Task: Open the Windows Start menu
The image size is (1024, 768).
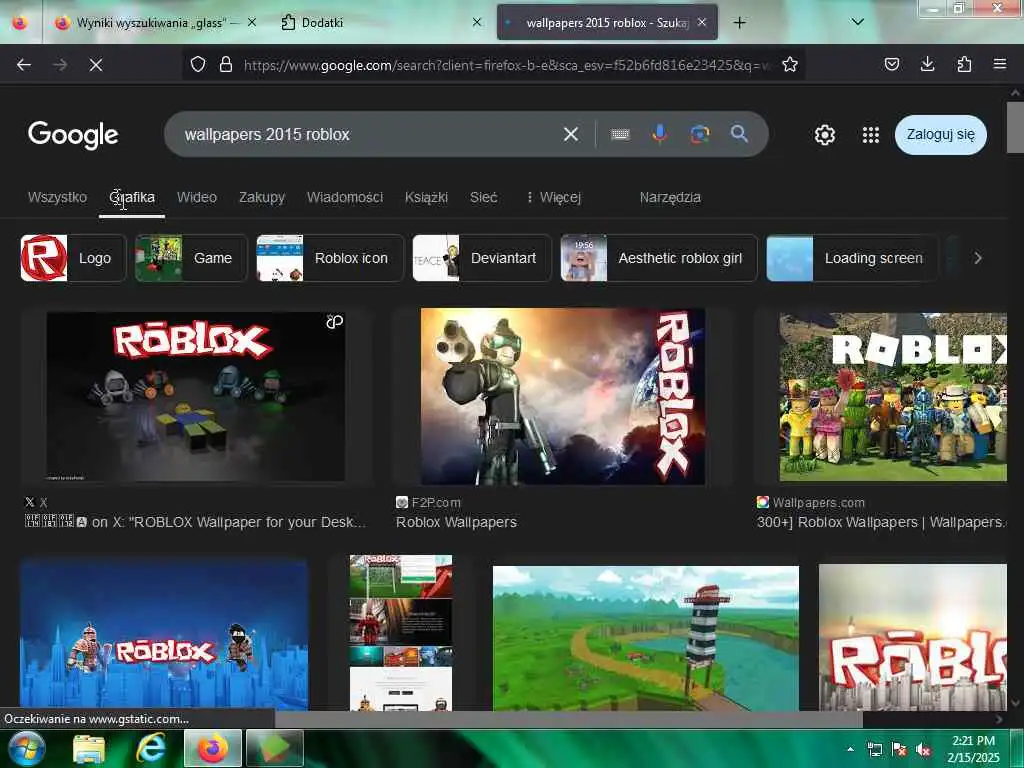Action: [27, 748]
